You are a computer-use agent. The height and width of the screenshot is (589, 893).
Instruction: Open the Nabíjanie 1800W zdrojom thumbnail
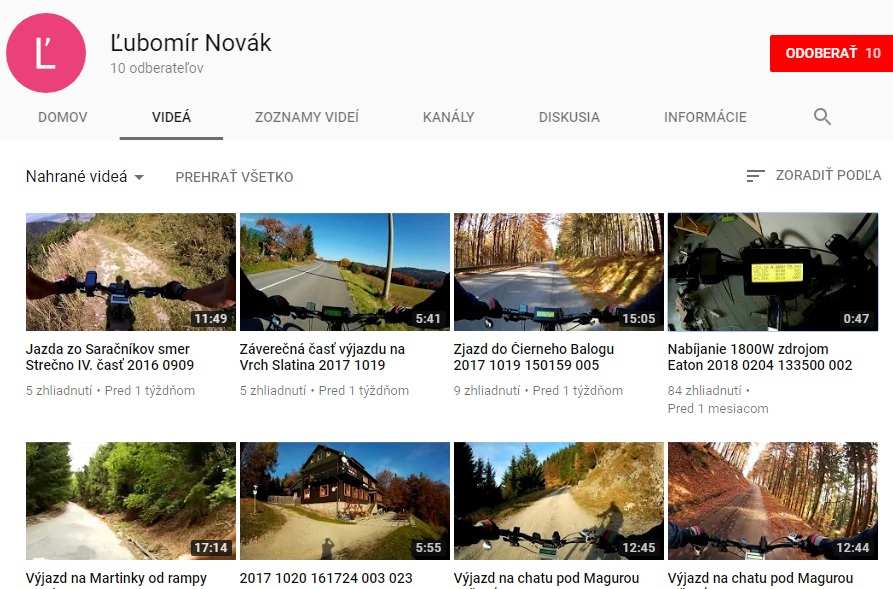click(773, 272)
